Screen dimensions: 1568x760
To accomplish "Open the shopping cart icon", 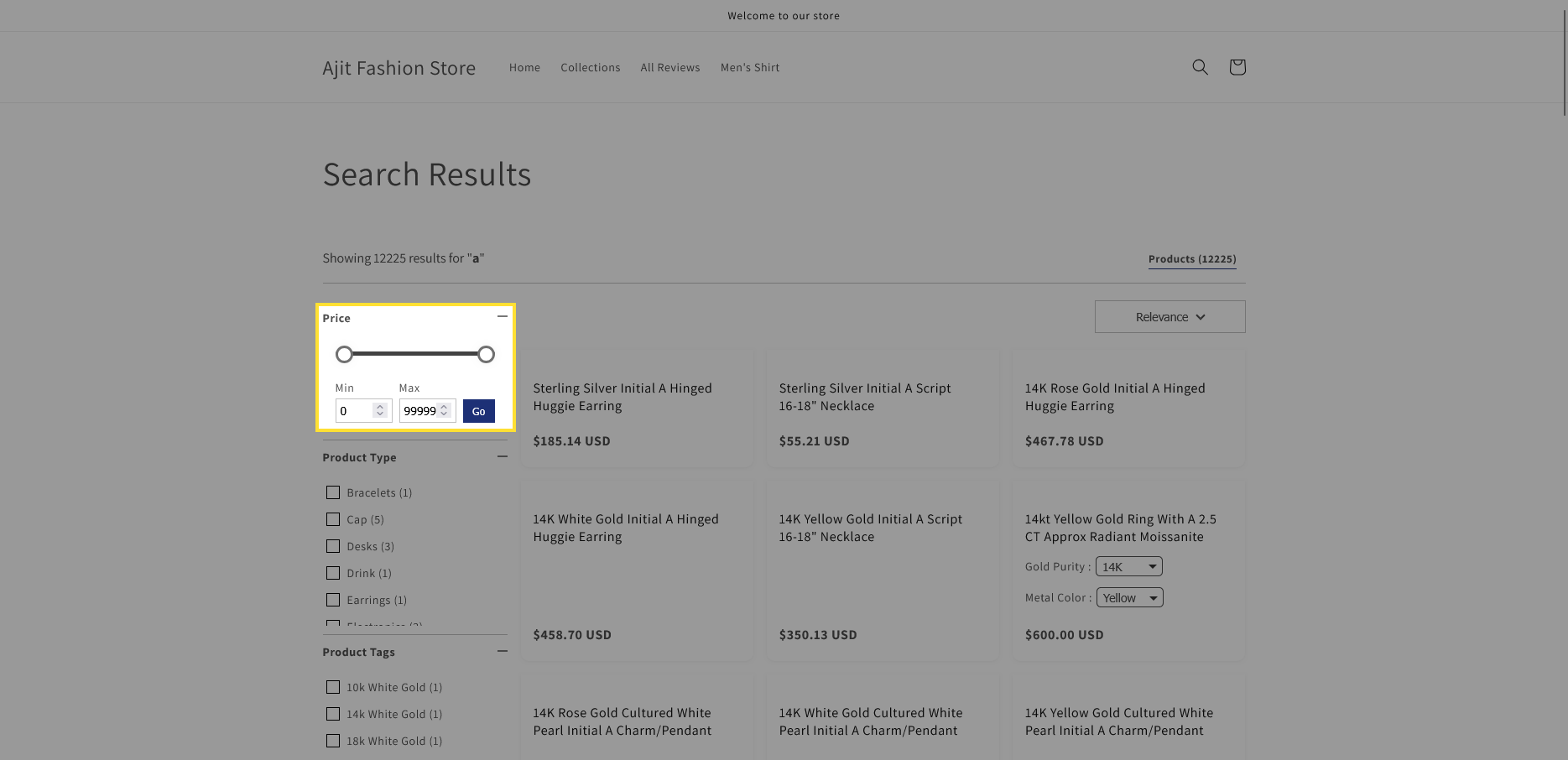I will tap(1237, 67).
